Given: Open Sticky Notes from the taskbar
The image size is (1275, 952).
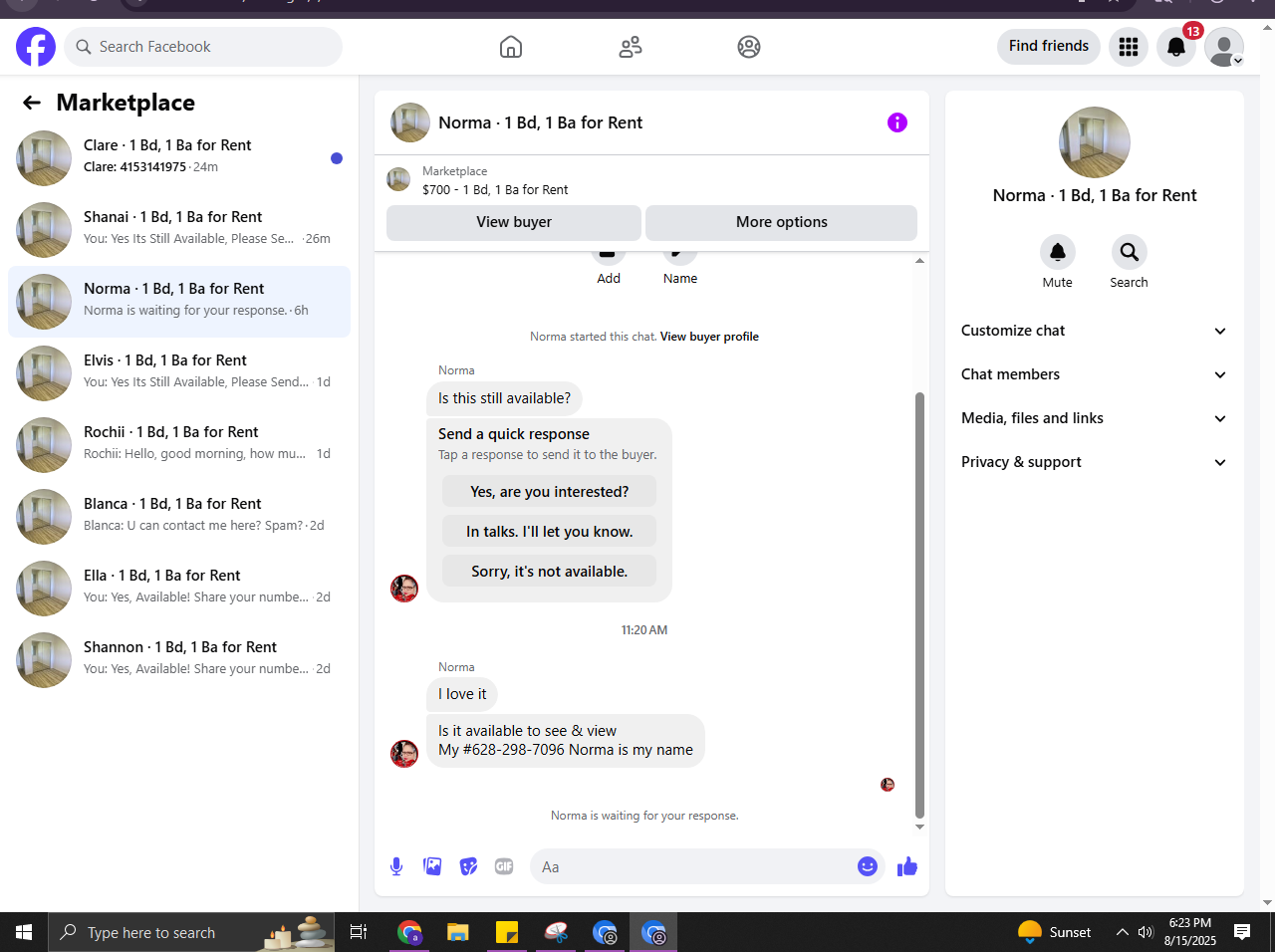Looking at the screenshot, I should (x=507, y=932).
